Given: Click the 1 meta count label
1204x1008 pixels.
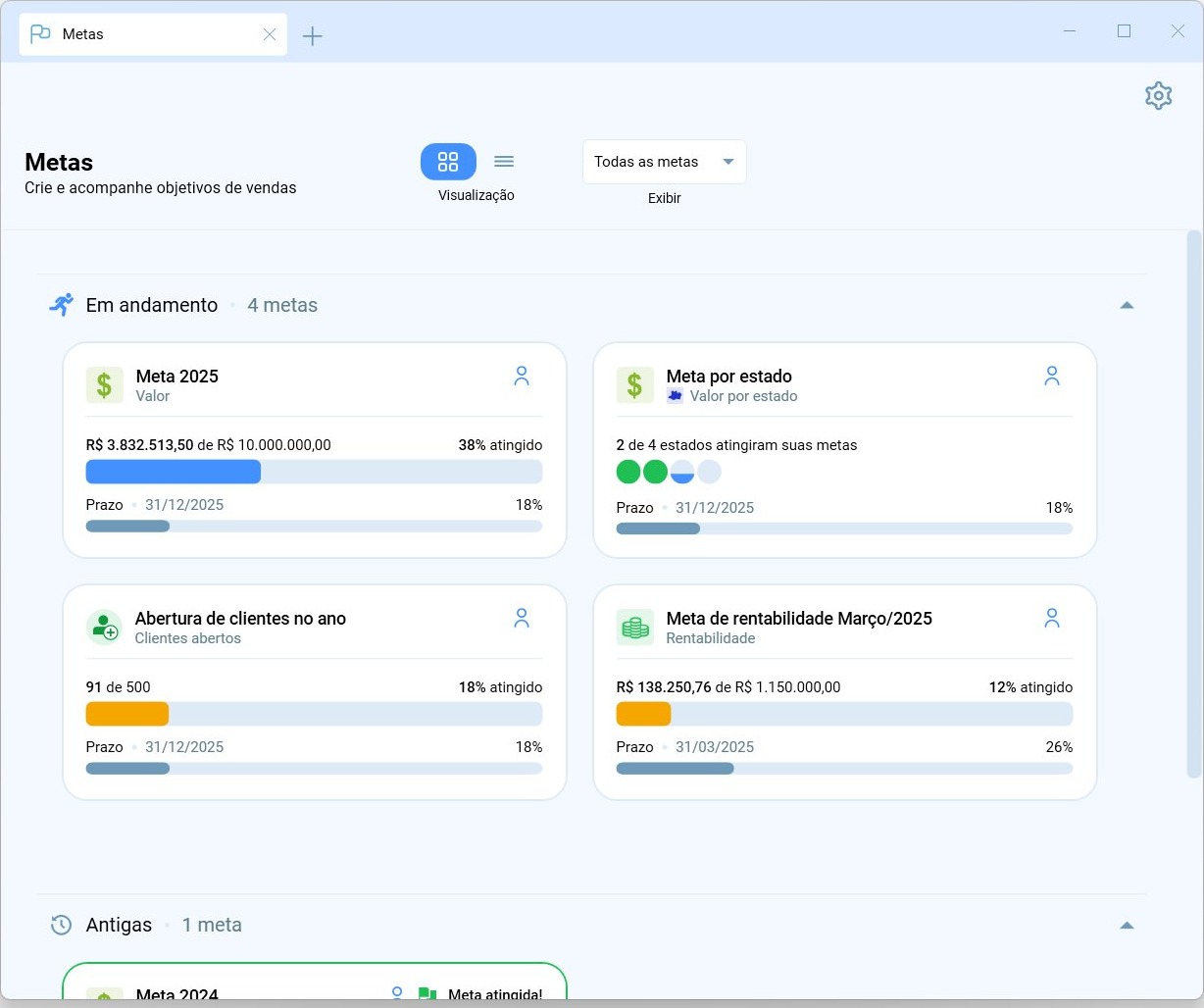Looking at the screenshot, I should [212, 925].
